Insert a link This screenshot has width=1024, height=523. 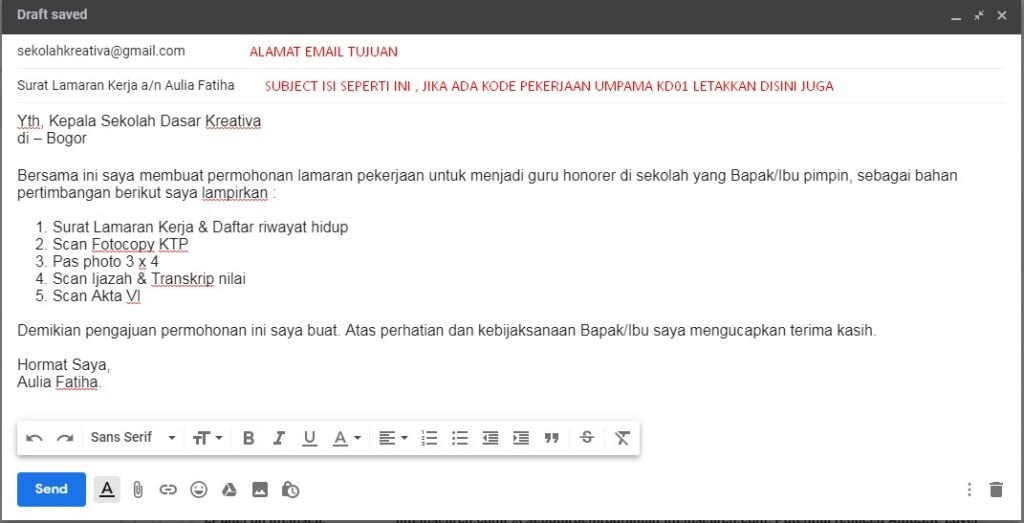(168, 489)
